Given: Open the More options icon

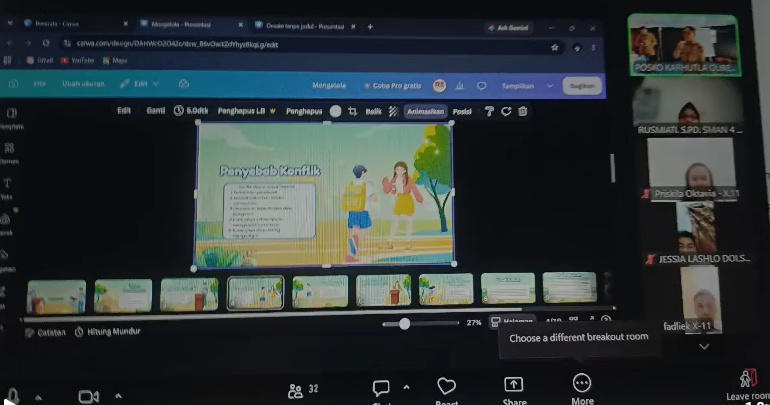Looking at the screenshot, I should click(582, 383).
